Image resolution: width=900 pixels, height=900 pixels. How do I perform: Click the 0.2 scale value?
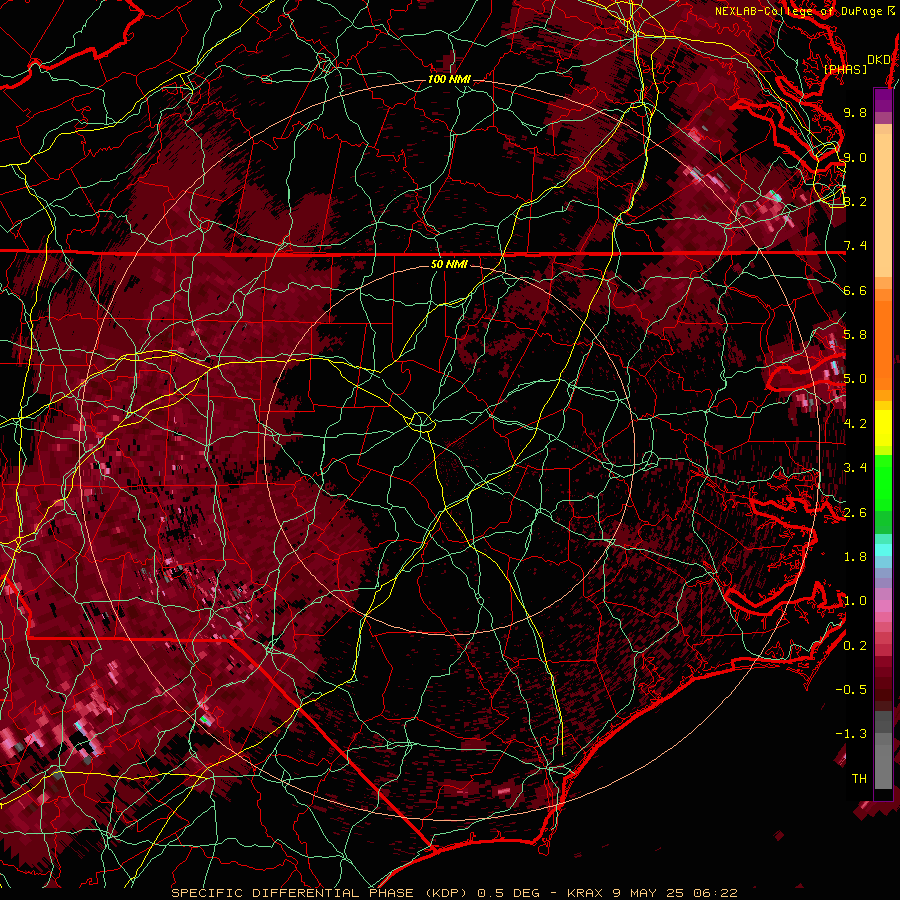tap(855, 646)
